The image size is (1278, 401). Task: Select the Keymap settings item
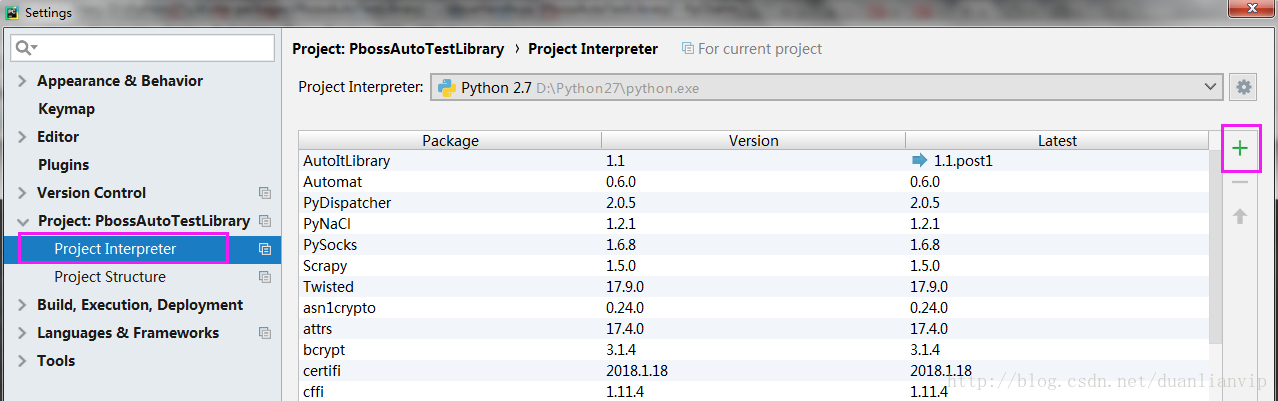click(66, 109)
